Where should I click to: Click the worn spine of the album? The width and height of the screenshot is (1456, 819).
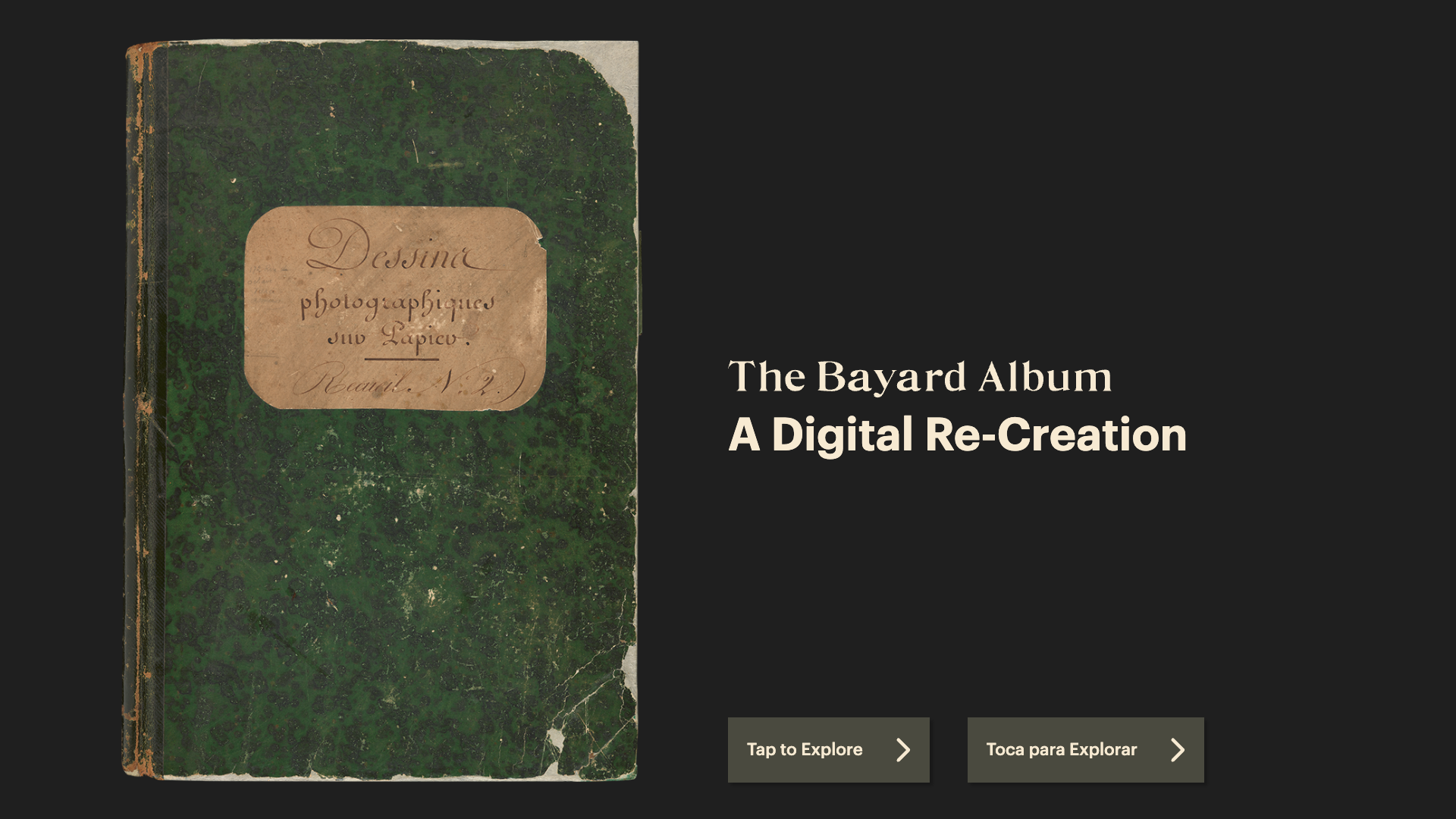[144, 410]
